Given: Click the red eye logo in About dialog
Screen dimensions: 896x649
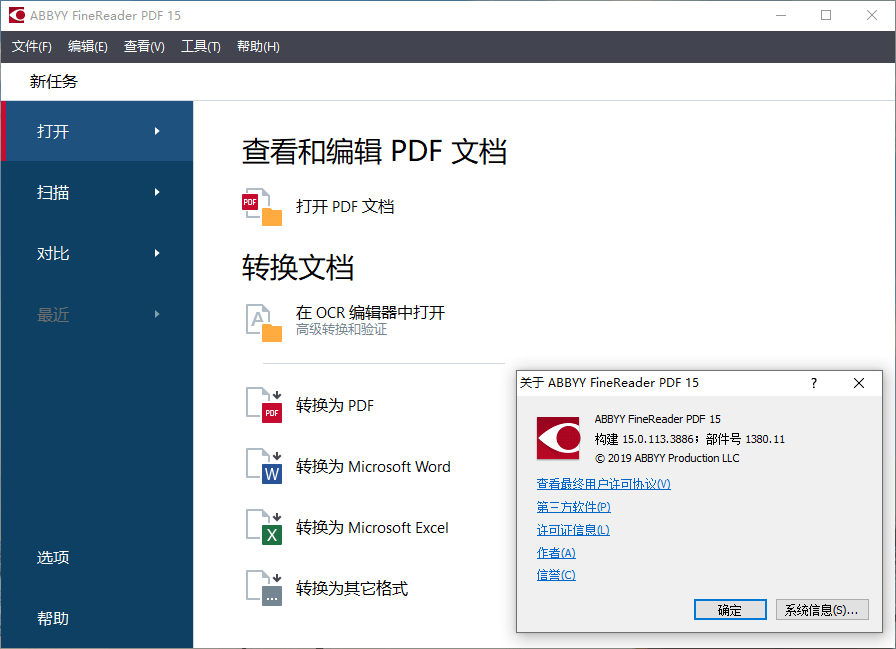Looking at the screenshot, I should click(x=558, y=438).
